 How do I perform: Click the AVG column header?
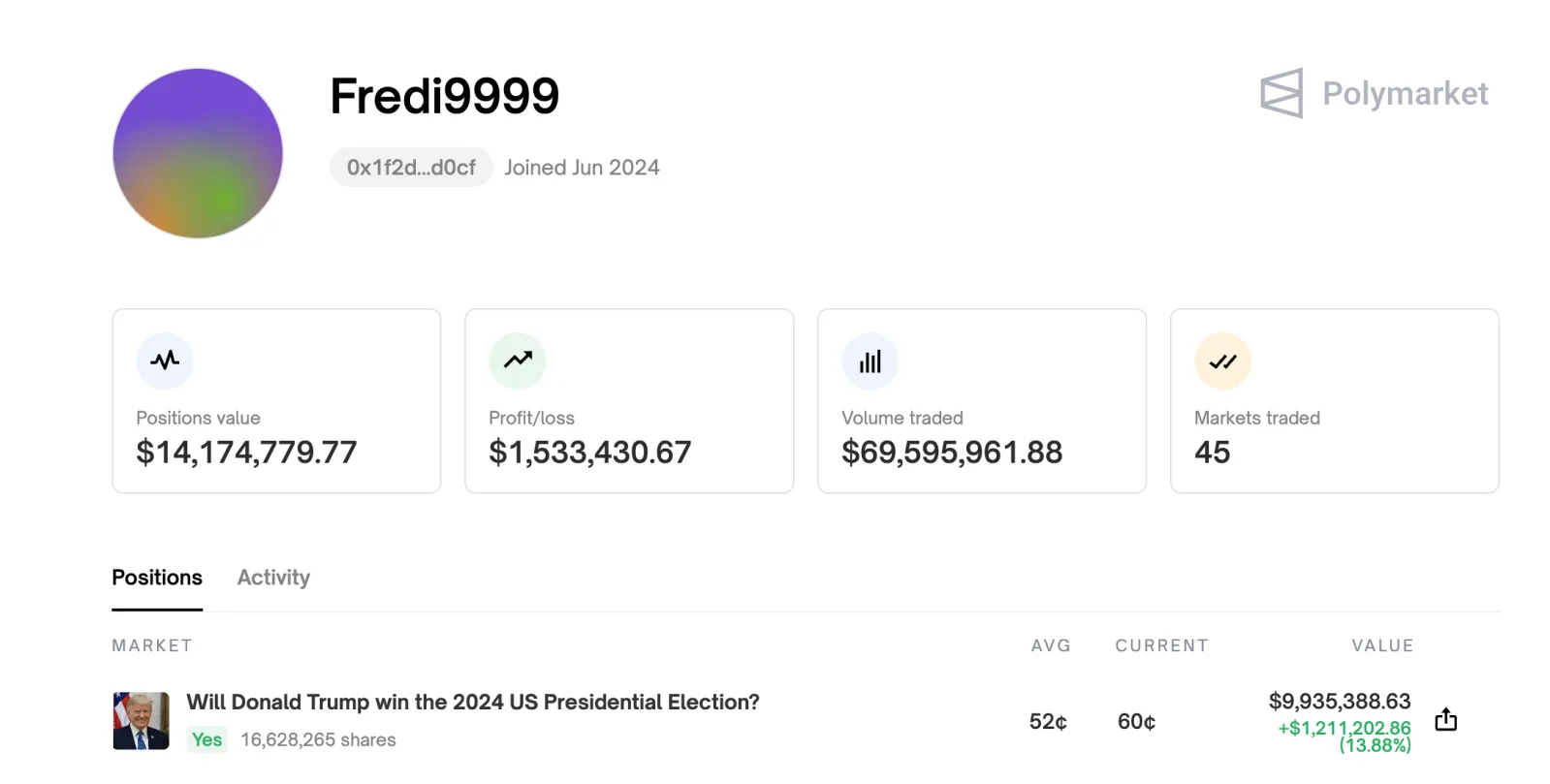click(x=1051, y=644)
